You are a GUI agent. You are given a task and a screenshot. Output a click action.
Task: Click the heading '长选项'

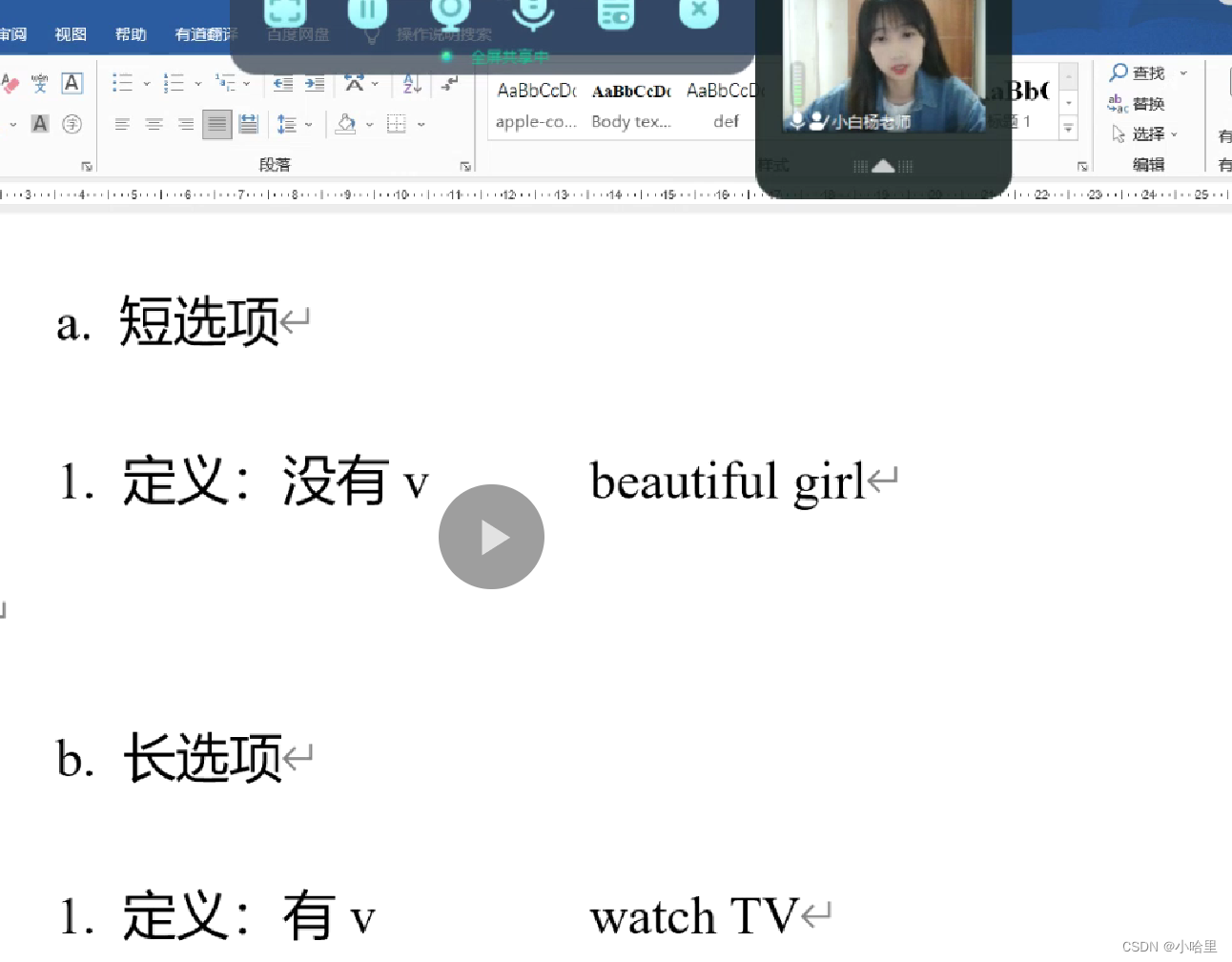203,758
